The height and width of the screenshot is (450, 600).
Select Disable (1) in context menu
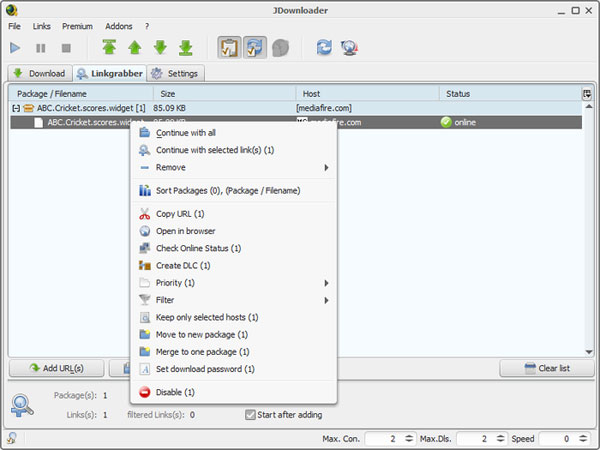[x=175, y=392]
